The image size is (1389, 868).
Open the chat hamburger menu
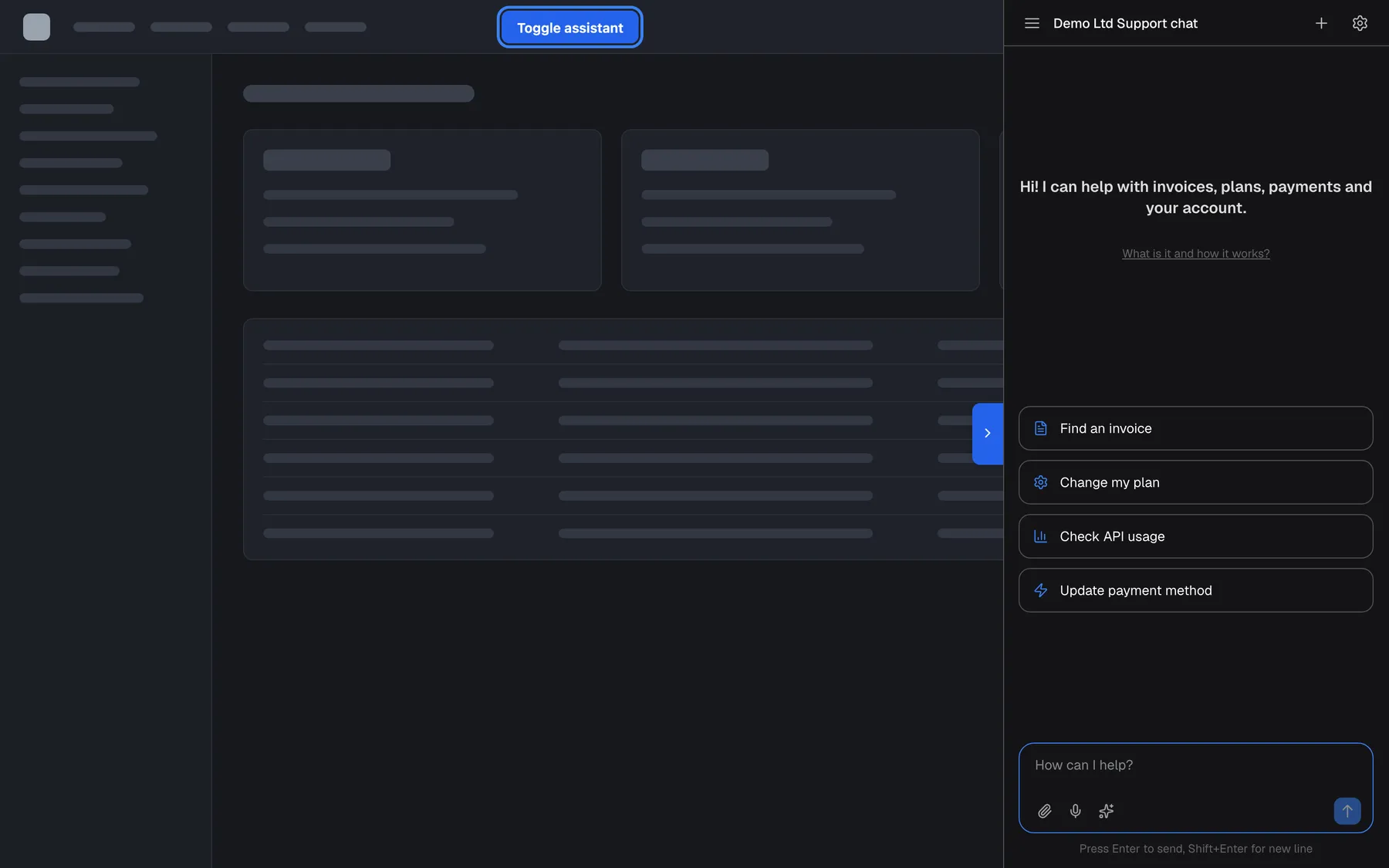coord(1032,23)
